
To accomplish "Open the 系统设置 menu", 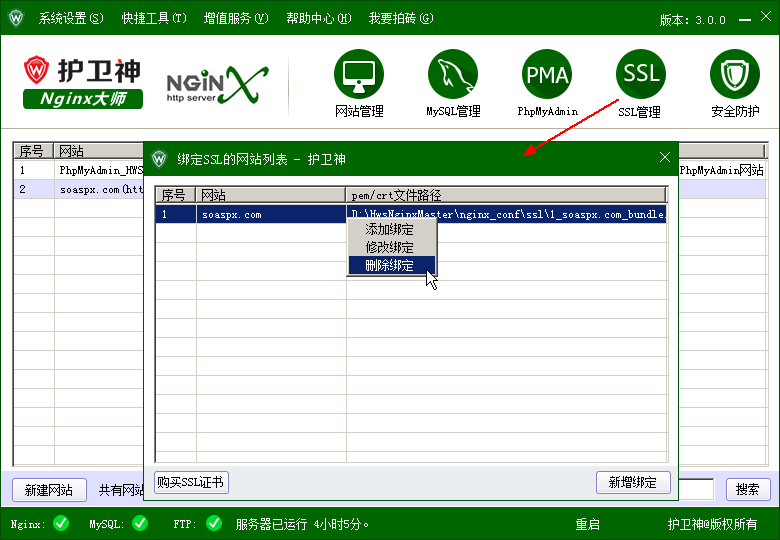I will click(x=70, y=18).
